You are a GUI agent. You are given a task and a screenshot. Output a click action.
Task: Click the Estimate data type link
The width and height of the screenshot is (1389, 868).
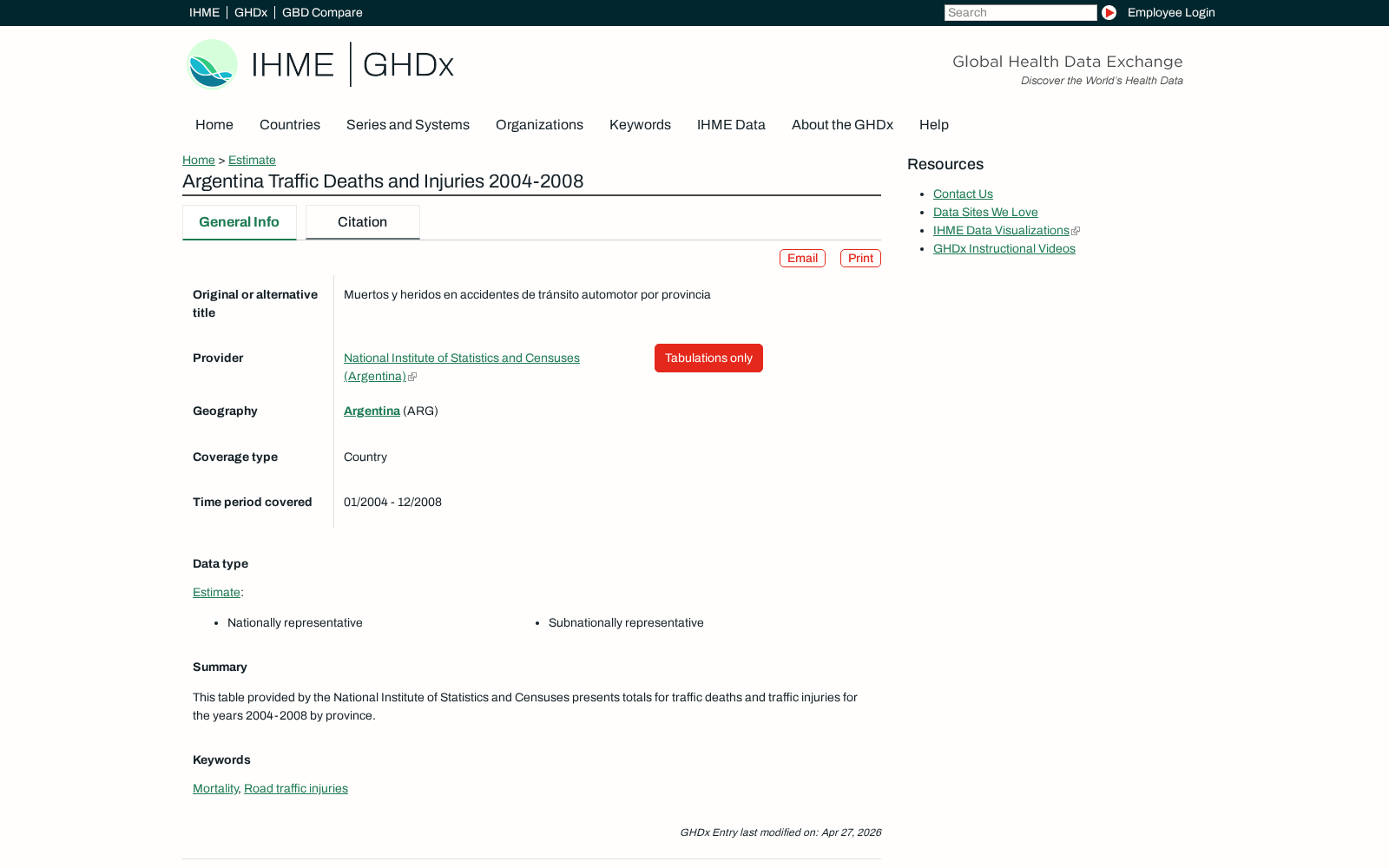[216, 593]
